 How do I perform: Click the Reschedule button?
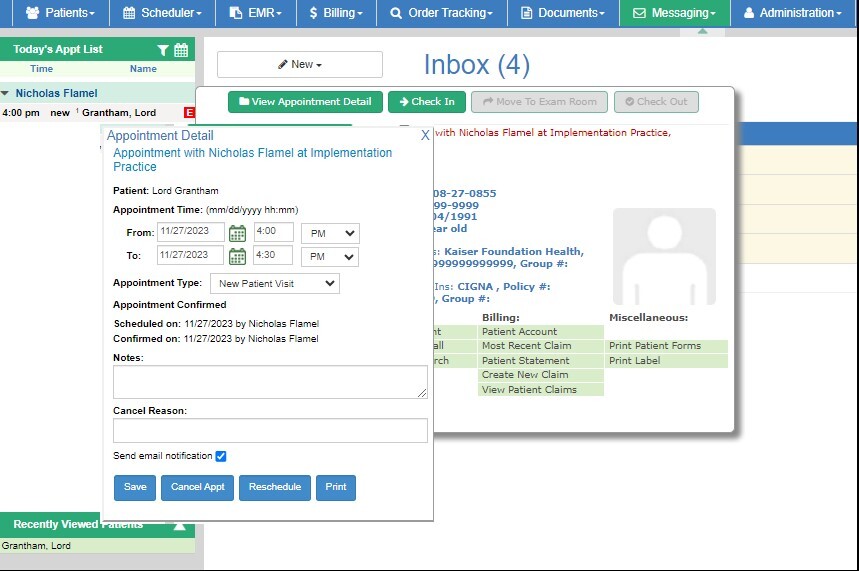coord(275,487)
